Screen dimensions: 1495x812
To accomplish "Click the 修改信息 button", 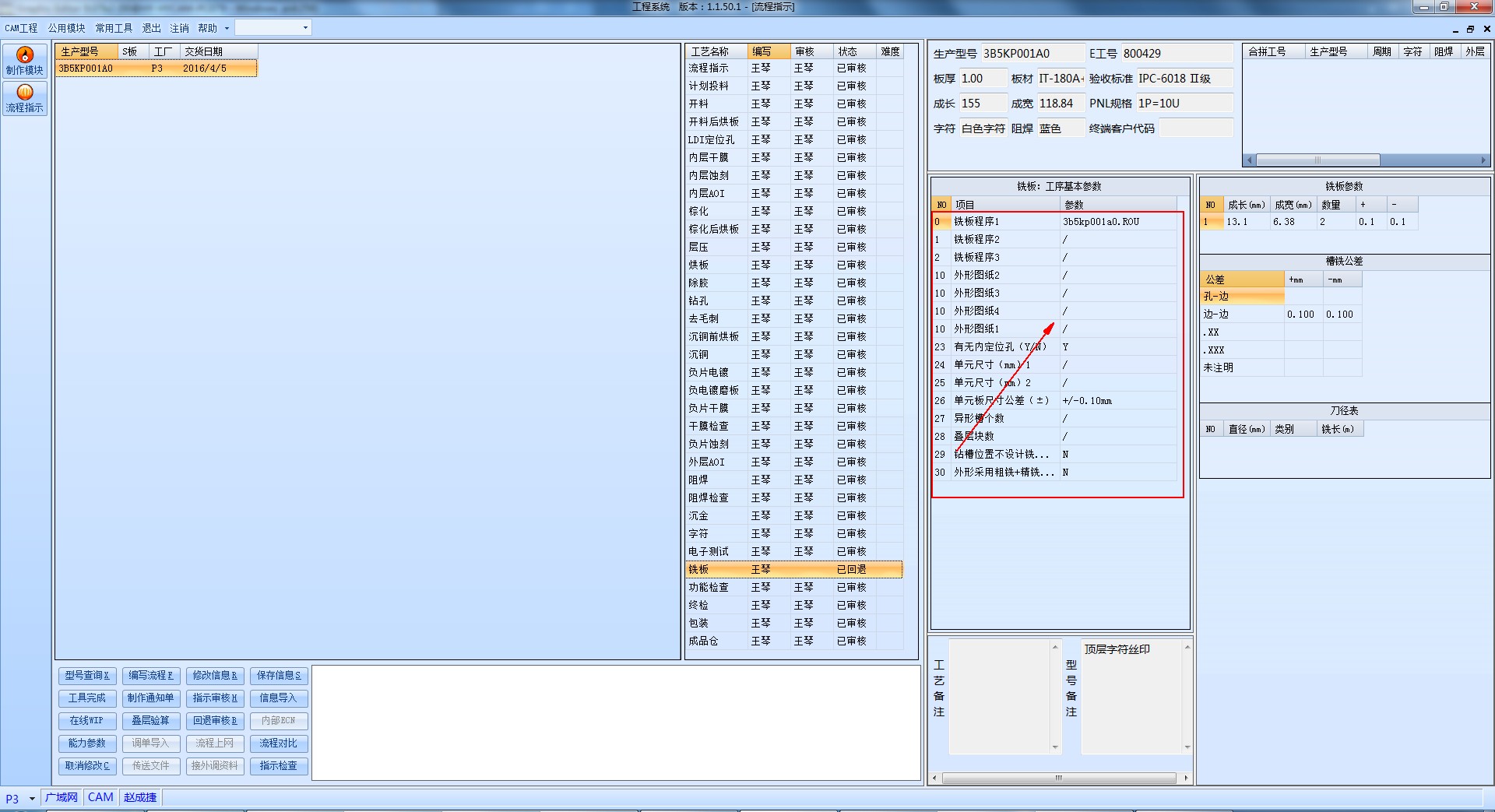I will click(x=215, y=676).
